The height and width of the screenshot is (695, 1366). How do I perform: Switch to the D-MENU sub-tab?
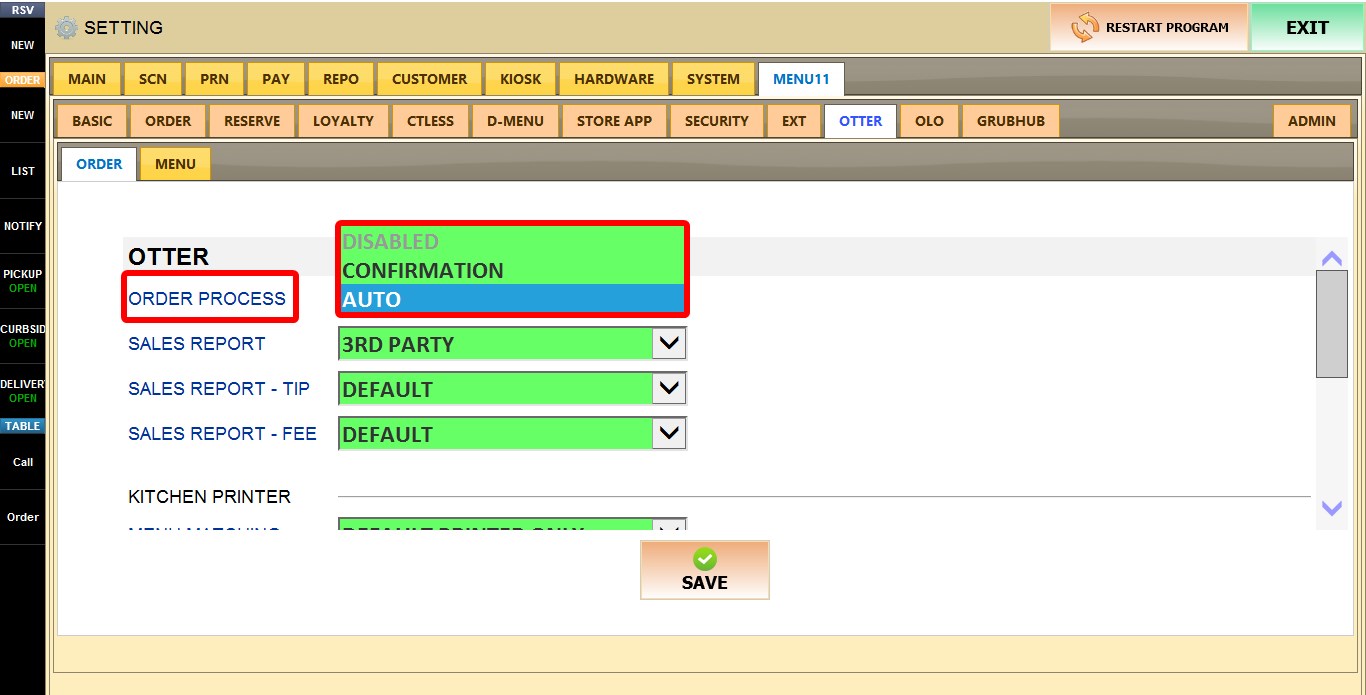515,121
